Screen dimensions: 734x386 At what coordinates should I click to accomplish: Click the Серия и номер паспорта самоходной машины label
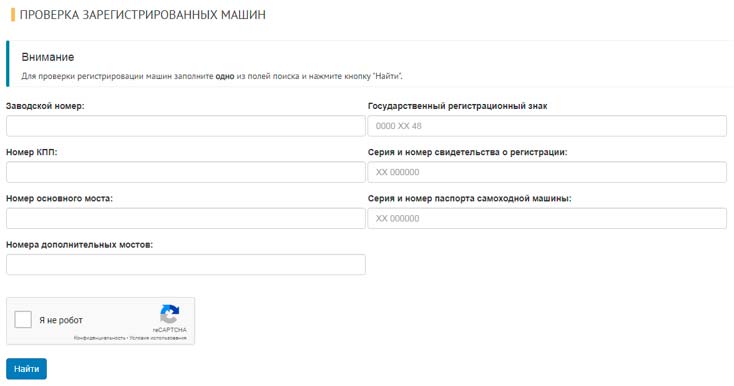[x=470, y=198]
